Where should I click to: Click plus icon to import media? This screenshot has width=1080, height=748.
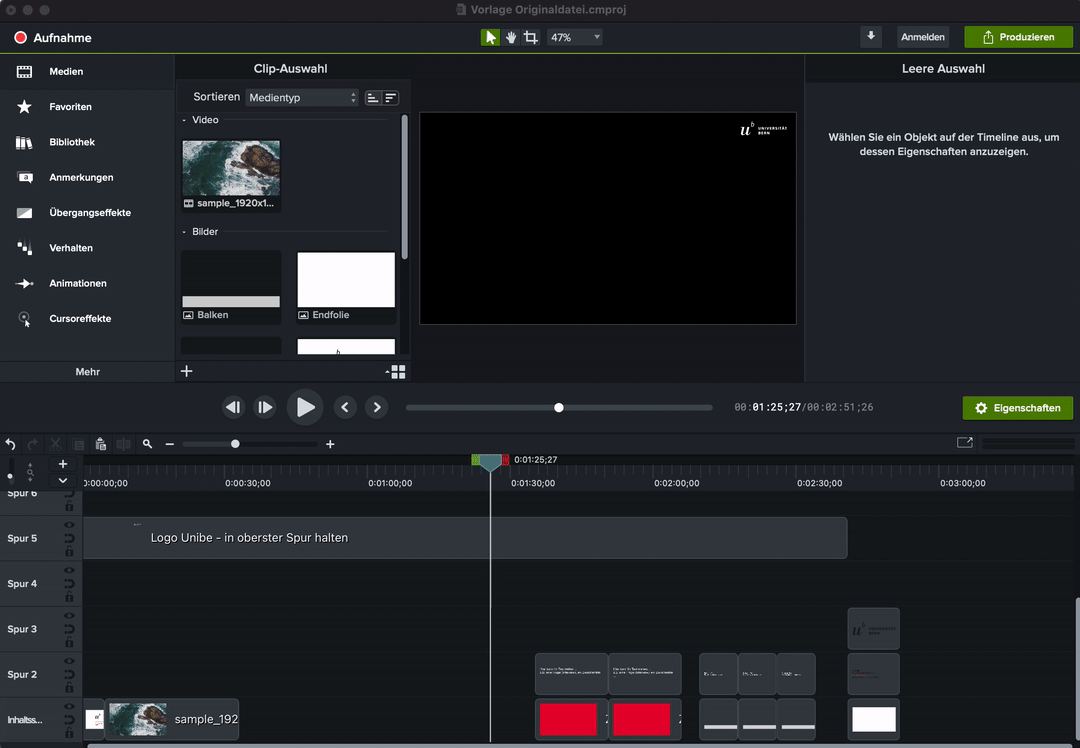[186, 371]
